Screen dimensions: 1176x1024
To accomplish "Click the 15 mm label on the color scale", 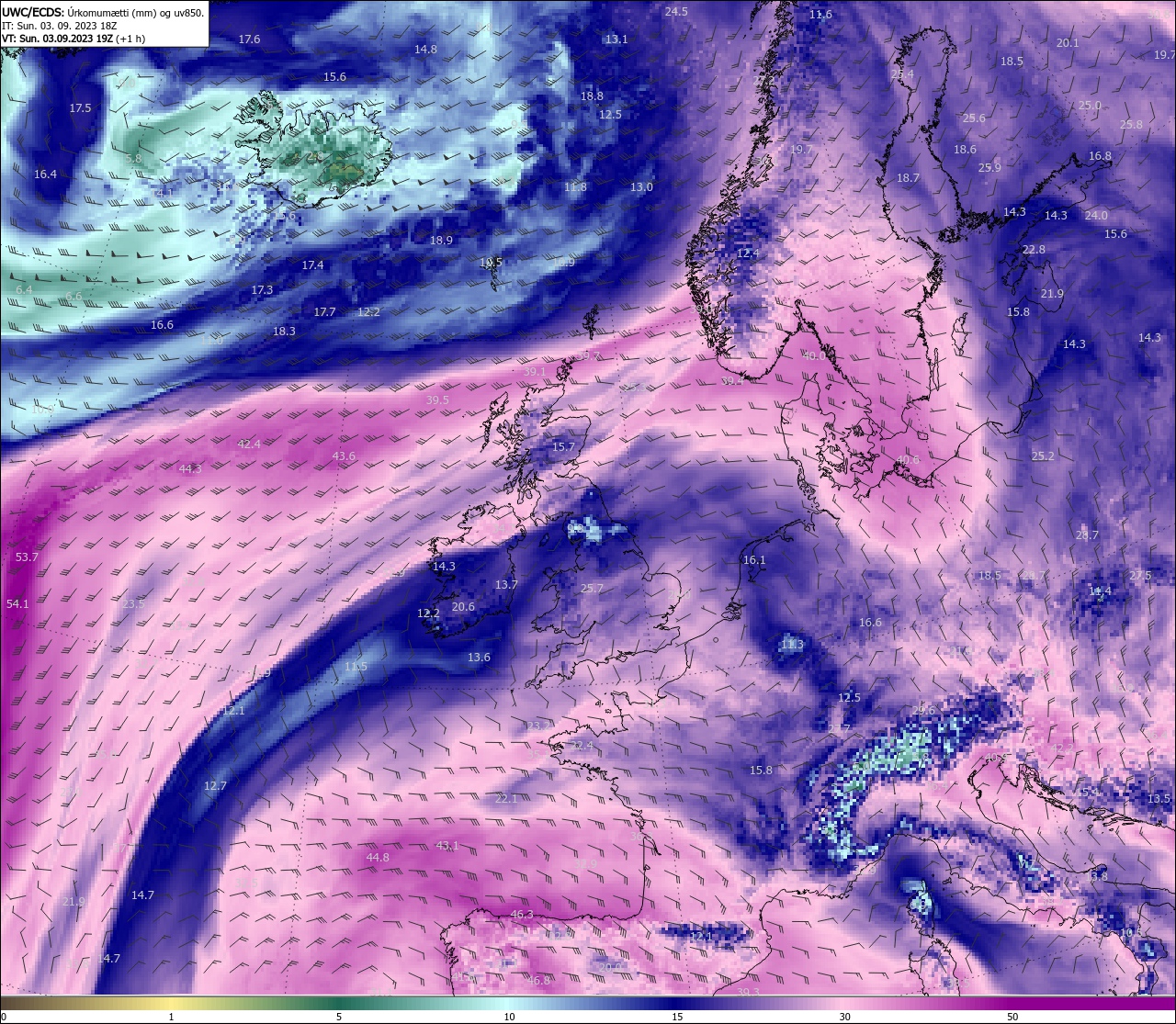I will tap(677, 1017).
